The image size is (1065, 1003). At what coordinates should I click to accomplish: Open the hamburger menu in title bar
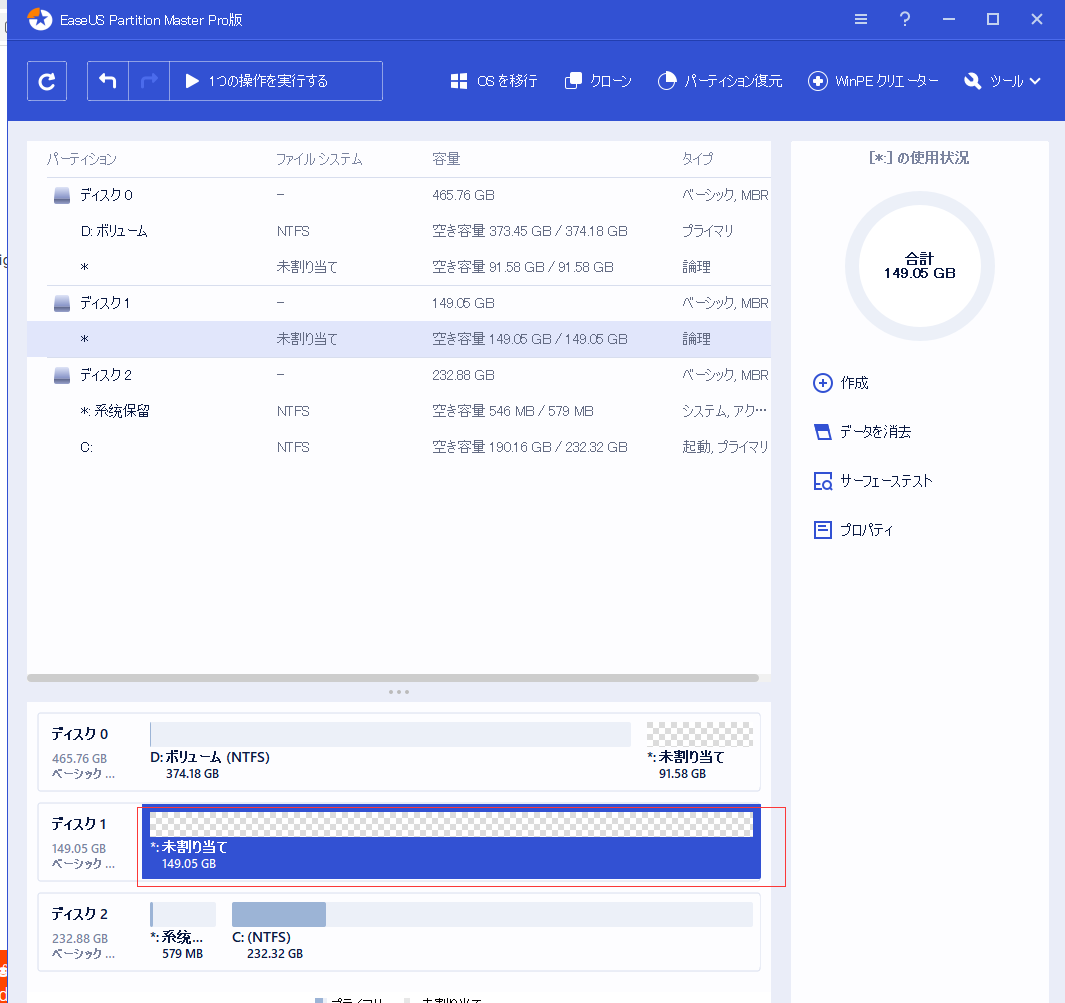tap(861, 19)
